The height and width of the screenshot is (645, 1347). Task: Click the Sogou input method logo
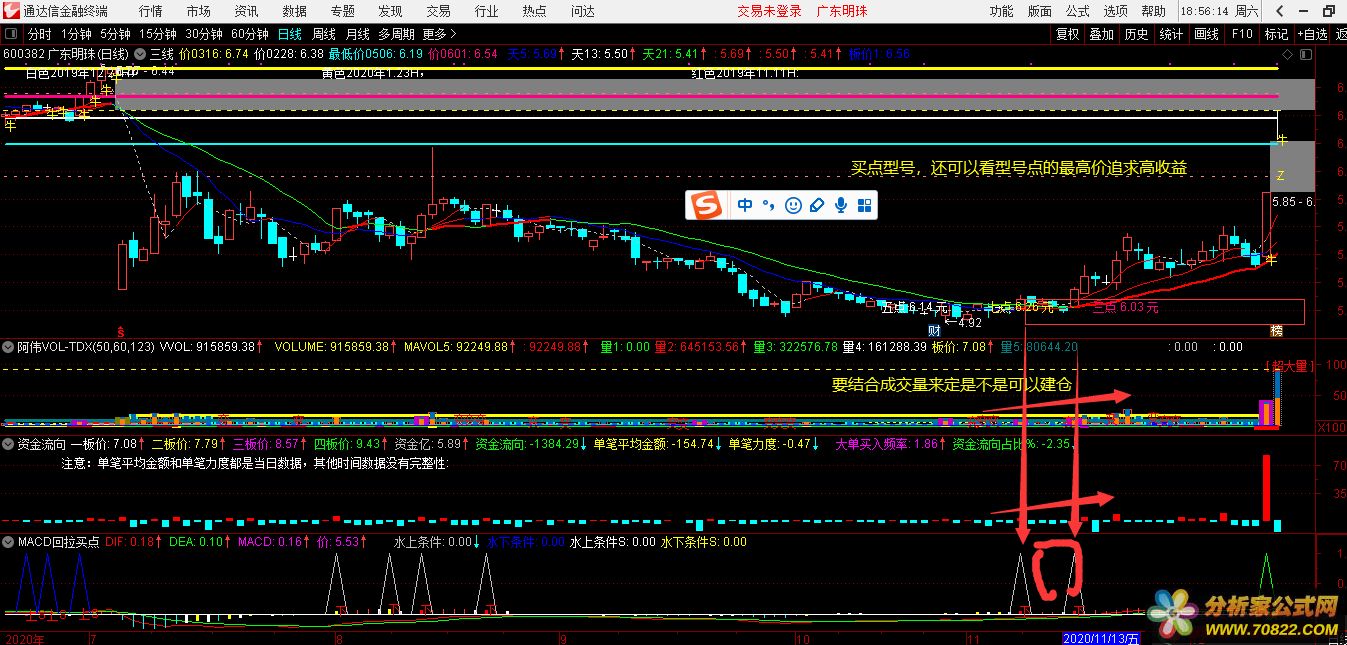pyautogui.click(x=708, y=205)
